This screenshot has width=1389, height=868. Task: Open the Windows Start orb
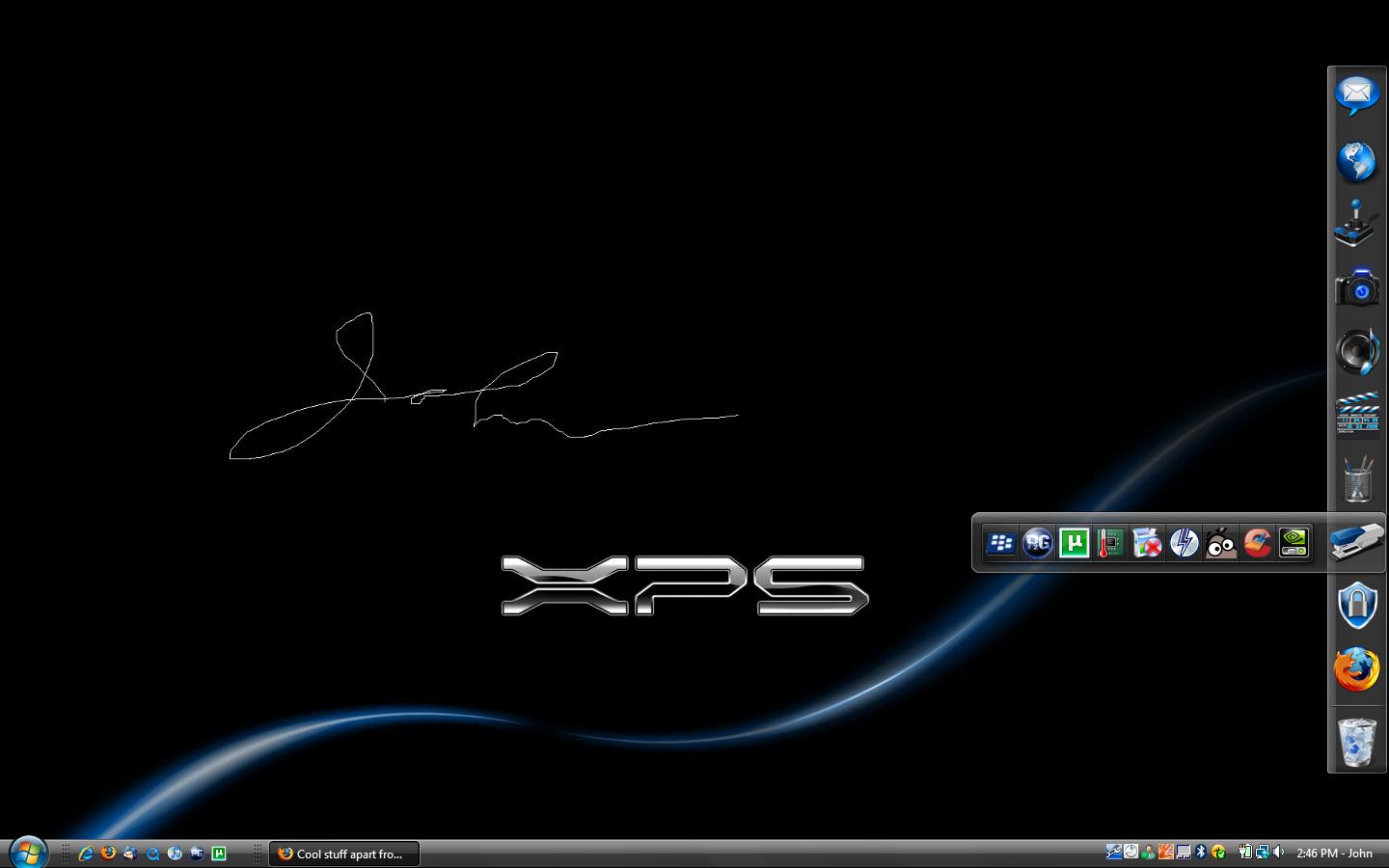point(28,853)
